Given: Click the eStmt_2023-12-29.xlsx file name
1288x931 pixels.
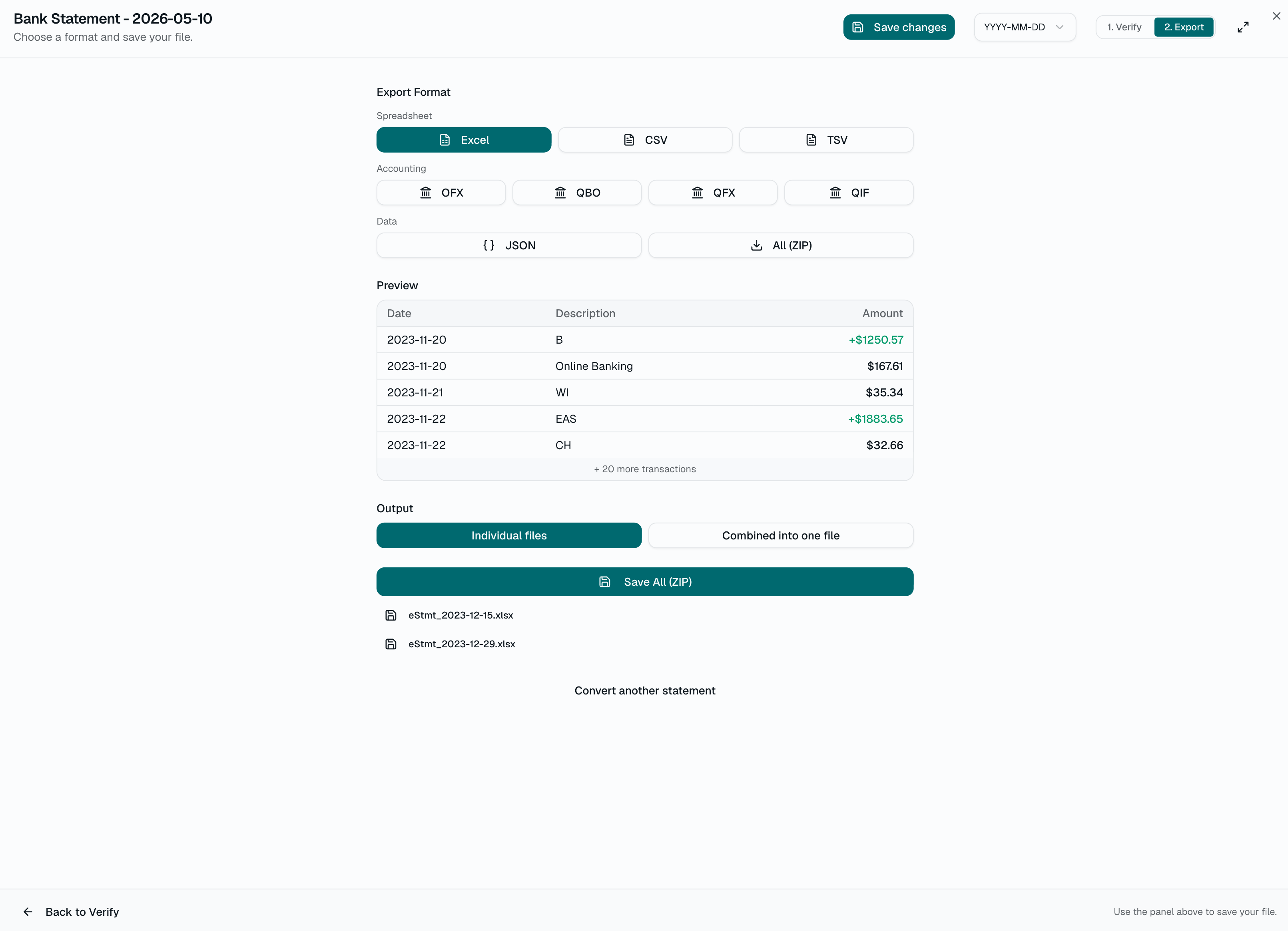Looking at the screenshot, I should coord(462,644).
